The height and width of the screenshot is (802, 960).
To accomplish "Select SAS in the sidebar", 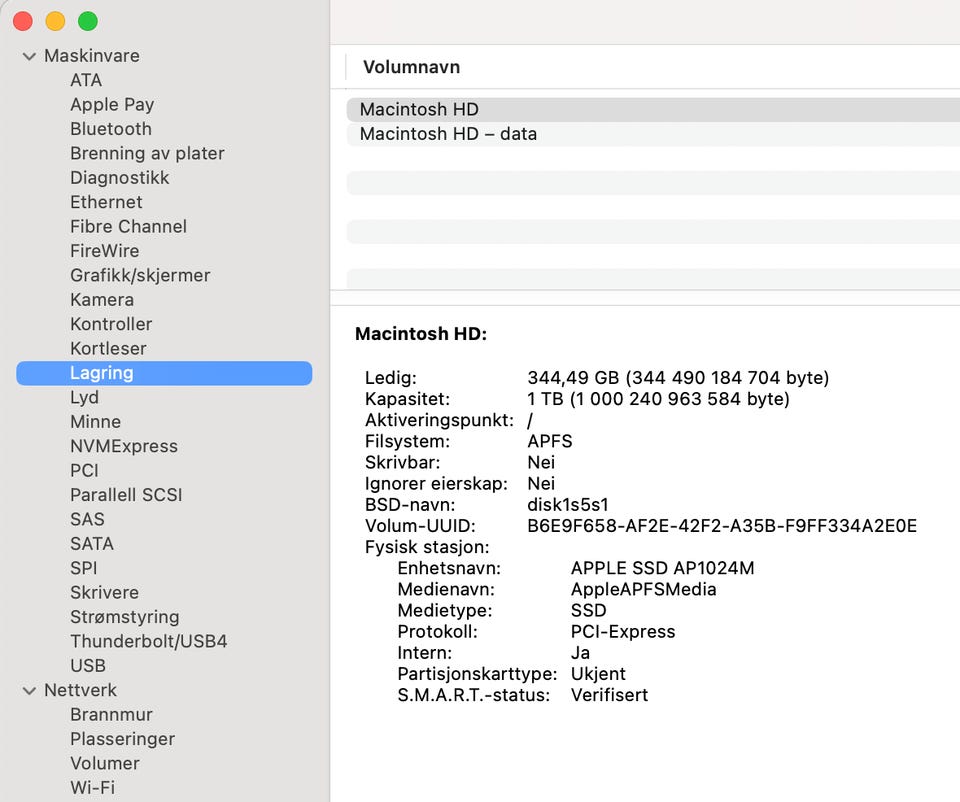I will 87,520.
